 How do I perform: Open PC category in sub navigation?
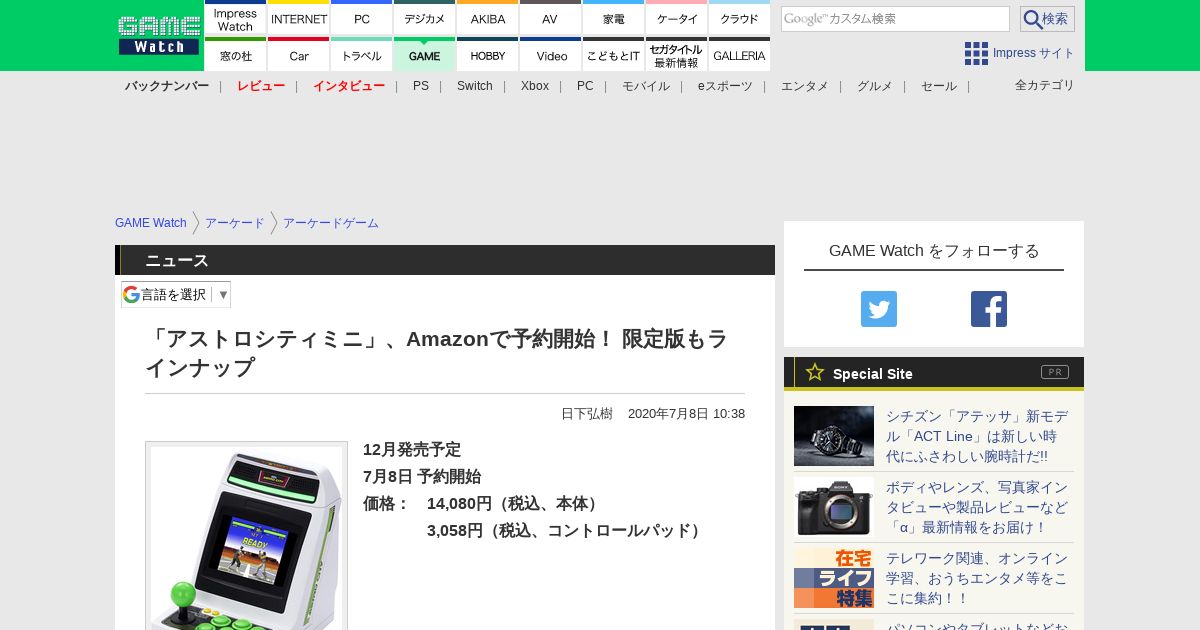point(585,86)
